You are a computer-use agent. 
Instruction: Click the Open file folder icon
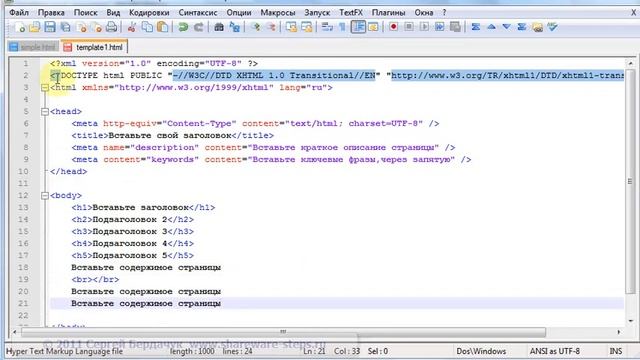tap(35, 27)
